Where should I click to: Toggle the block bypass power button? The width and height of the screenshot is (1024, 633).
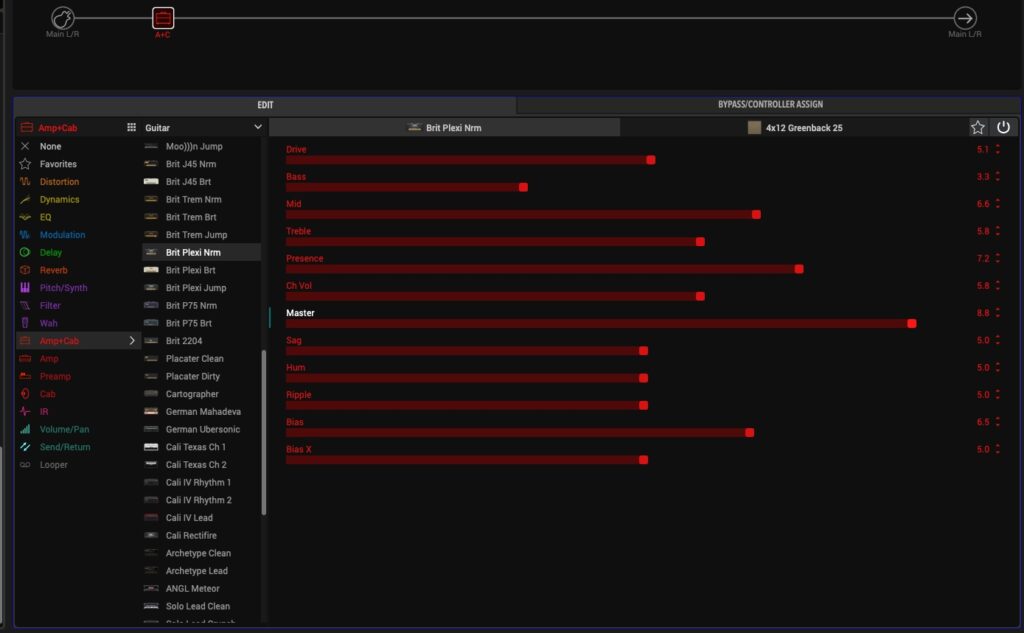(1003, 128)
